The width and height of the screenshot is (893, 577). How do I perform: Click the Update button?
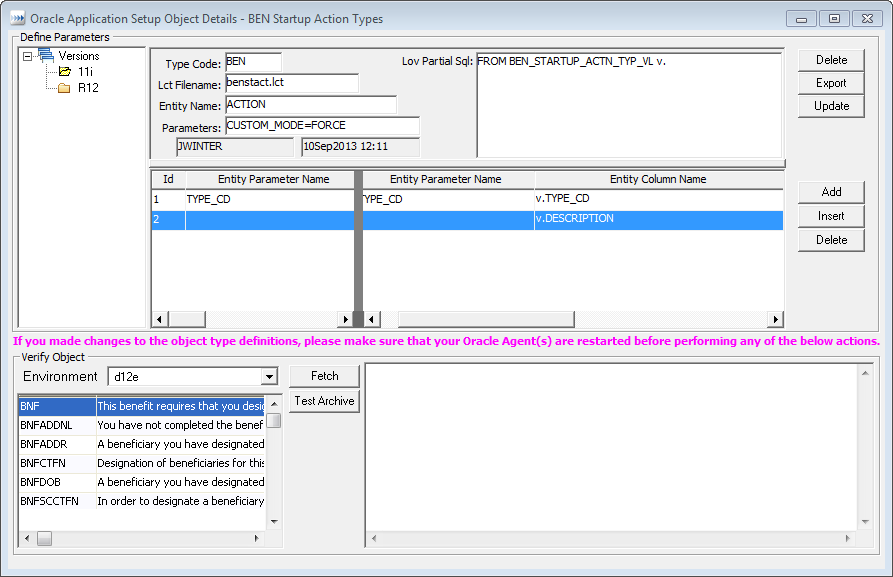click(x=831, y=106)
